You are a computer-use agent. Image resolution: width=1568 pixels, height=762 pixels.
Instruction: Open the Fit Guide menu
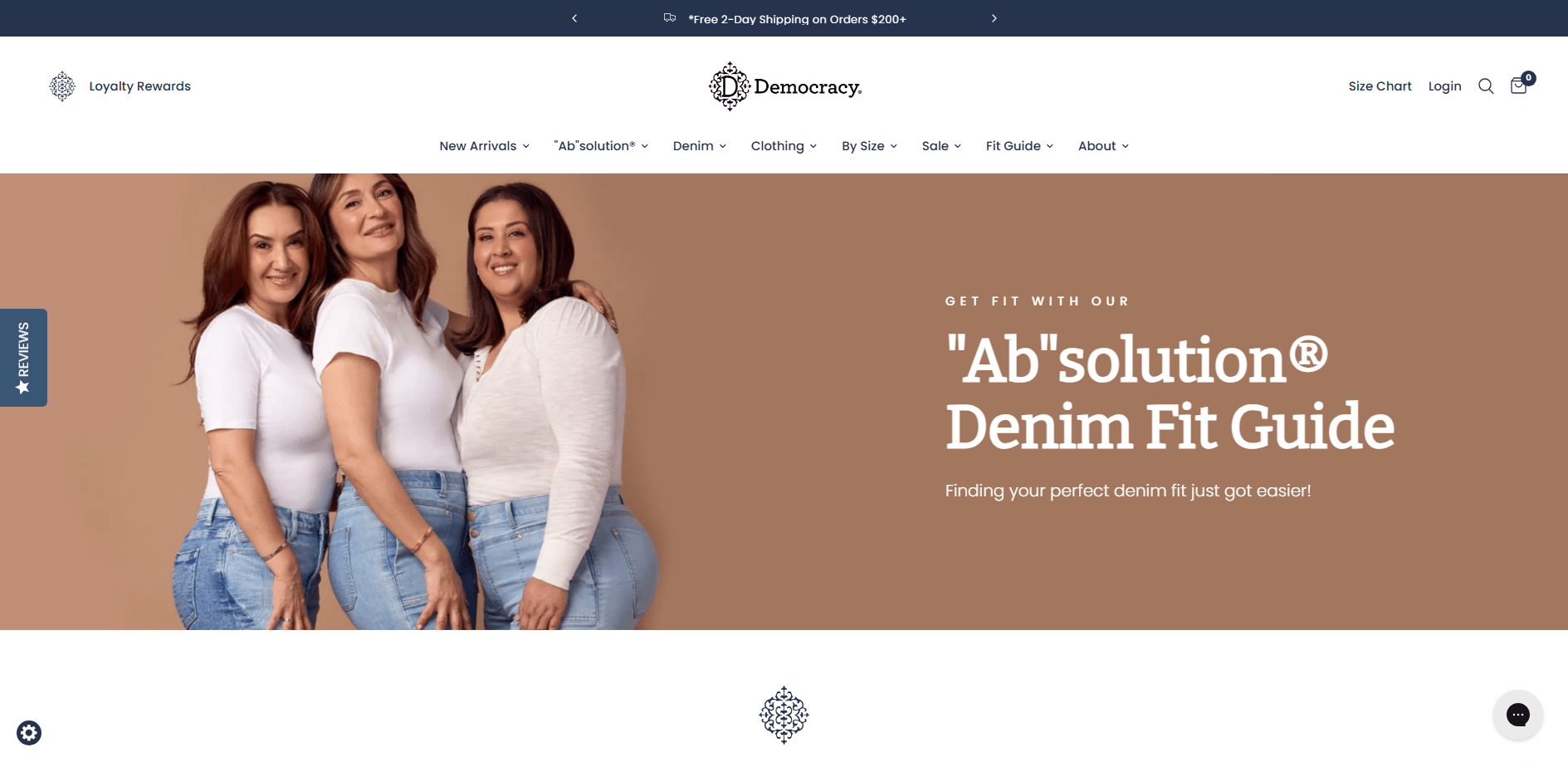[1019, 146]
